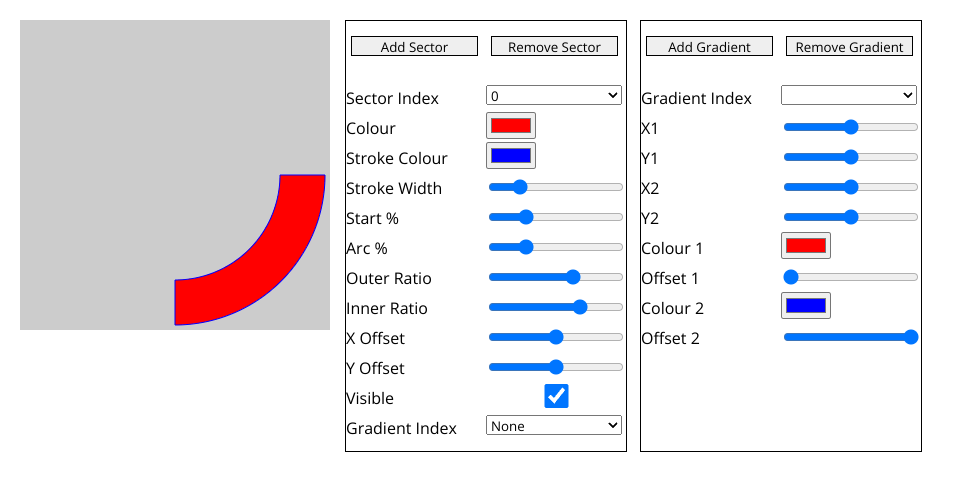Uncheck the Visible checkbox
Screen dimensions: 960x500
(x=556, y=396)
